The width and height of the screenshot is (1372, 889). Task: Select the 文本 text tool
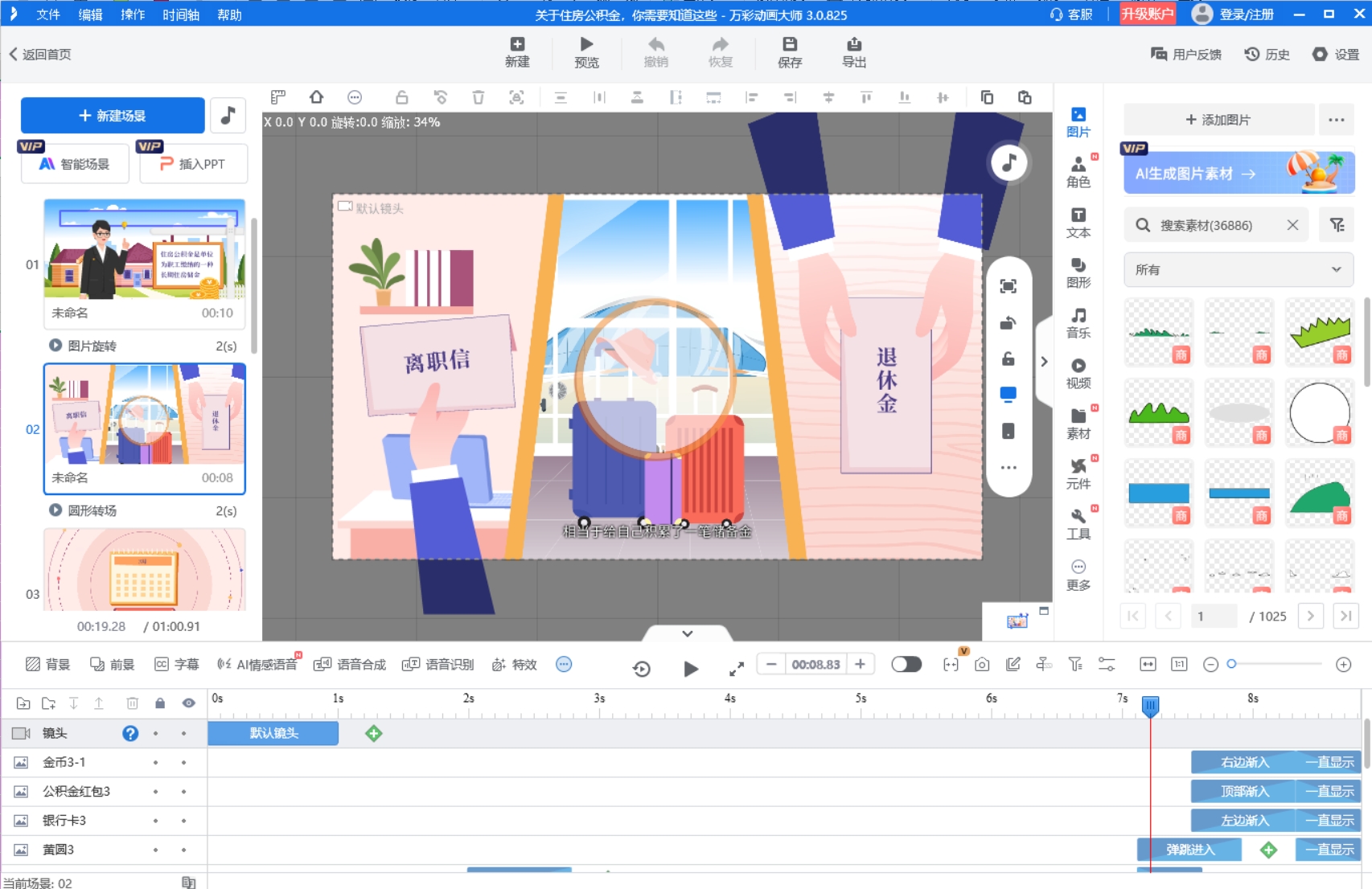point(1078,223)
